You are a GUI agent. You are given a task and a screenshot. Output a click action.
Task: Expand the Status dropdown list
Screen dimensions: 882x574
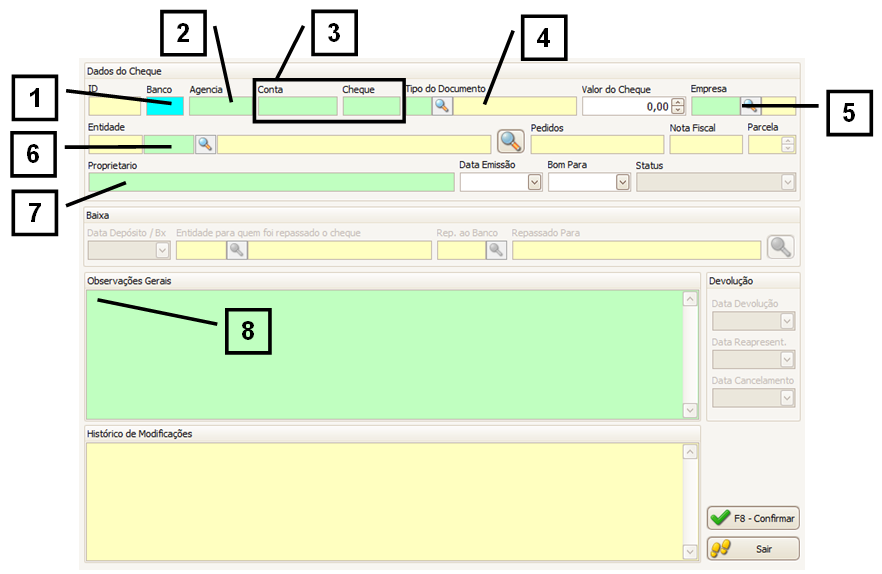pyautogui.click(x=788, y=182)
